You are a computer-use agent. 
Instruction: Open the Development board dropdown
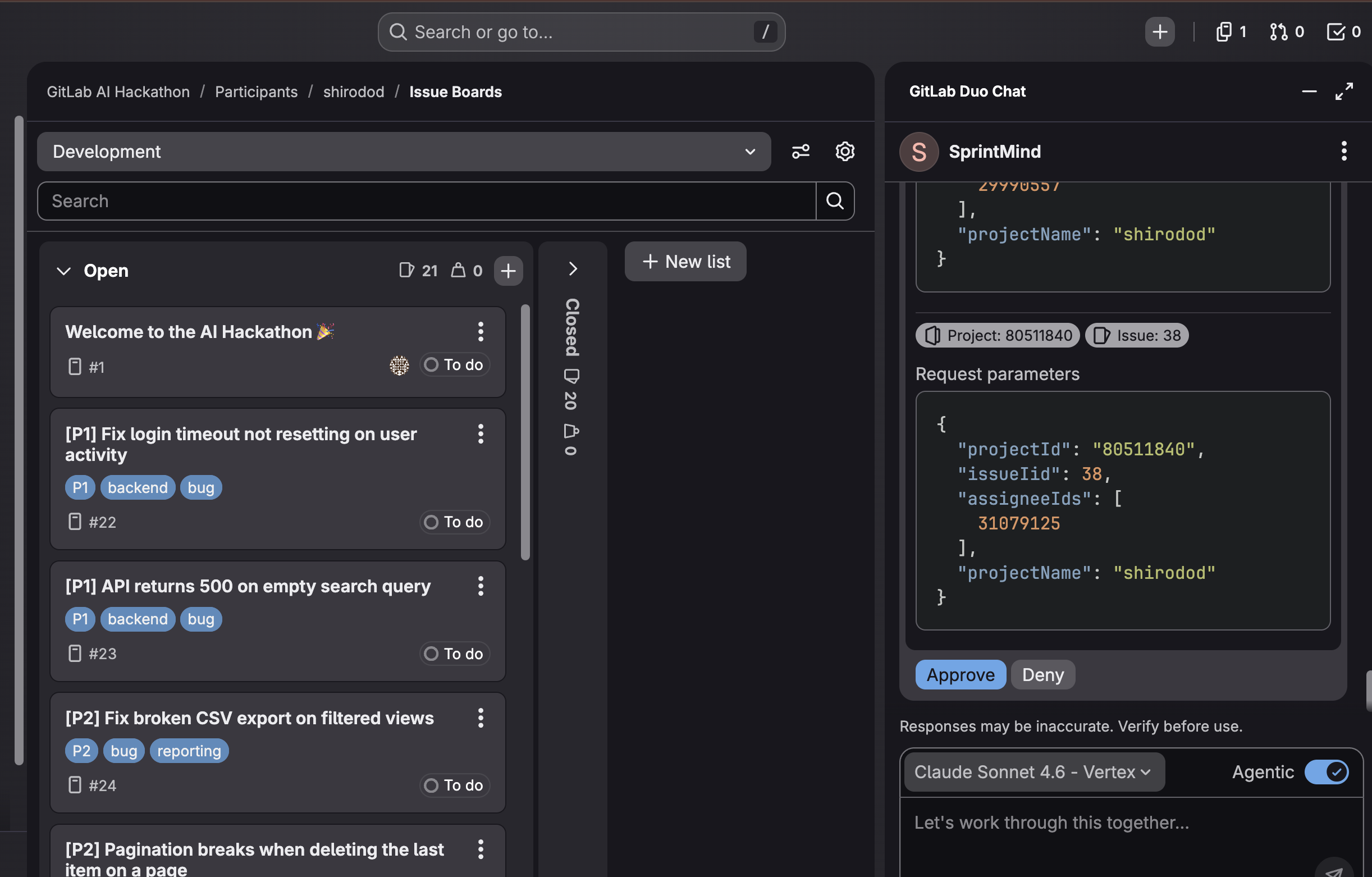pyautogui.click(x=404, y=152)
